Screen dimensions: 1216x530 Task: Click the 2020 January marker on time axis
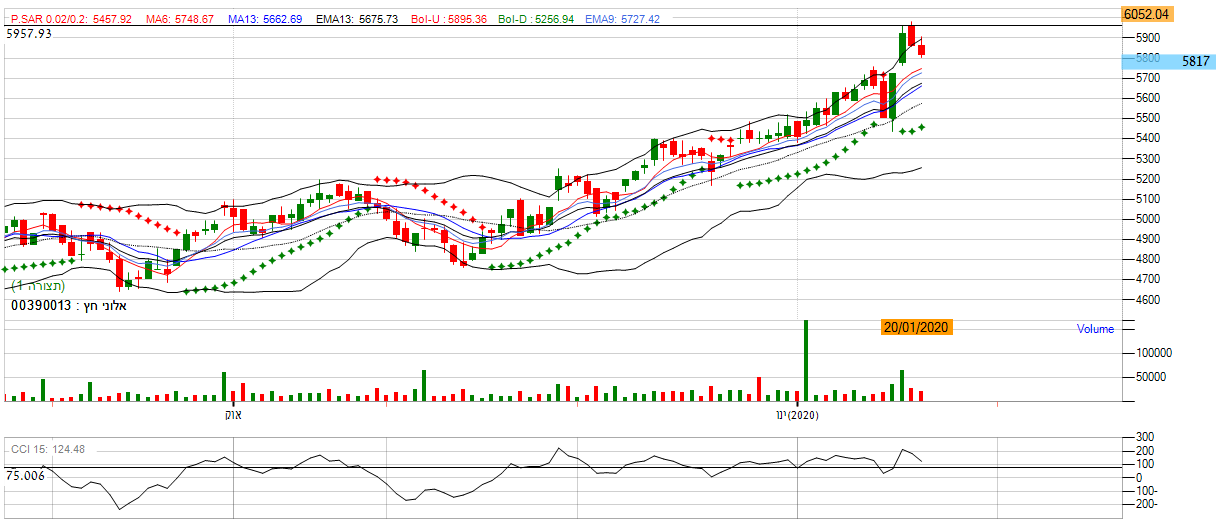click(797, 415)
